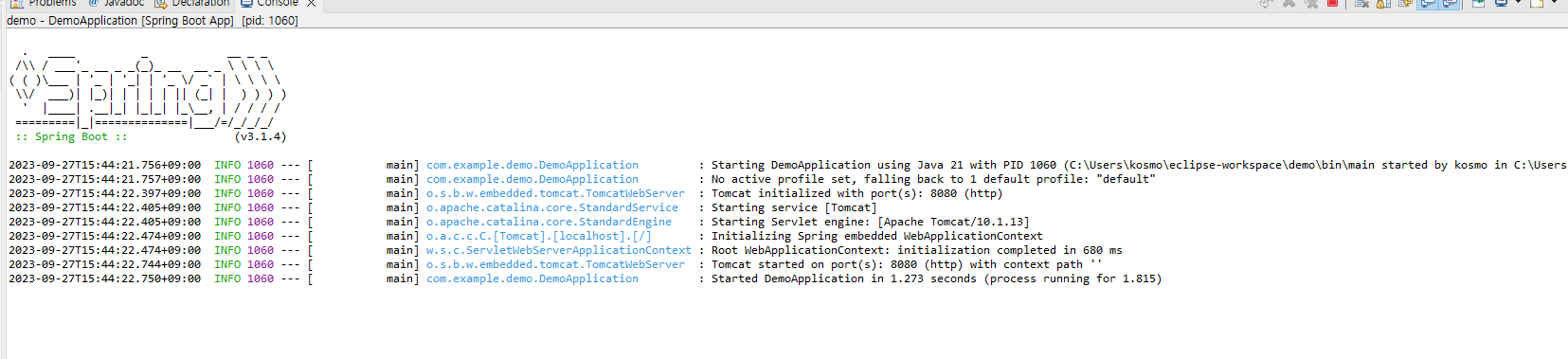
Task: Click timestamp 2023-09-27T15:44:21.757+09:00
Action: (x=105, y=179)
